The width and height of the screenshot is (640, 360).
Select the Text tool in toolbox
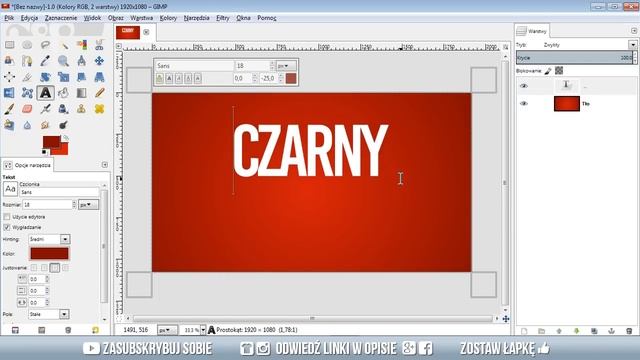[45, 93]
